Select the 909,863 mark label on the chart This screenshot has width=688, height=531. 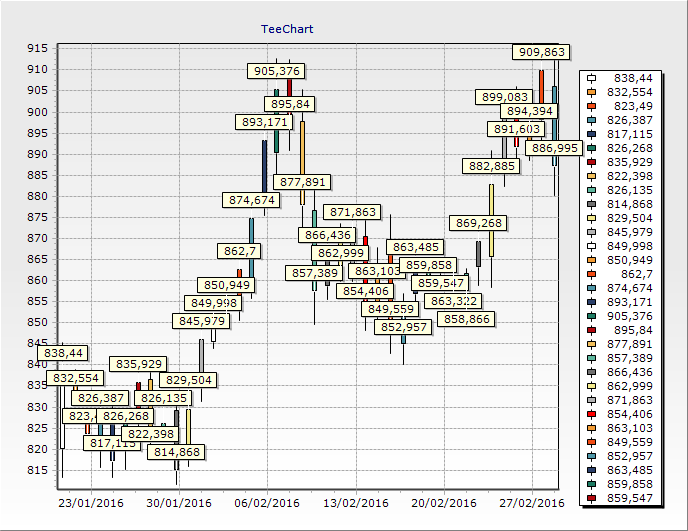pos(541,52)
